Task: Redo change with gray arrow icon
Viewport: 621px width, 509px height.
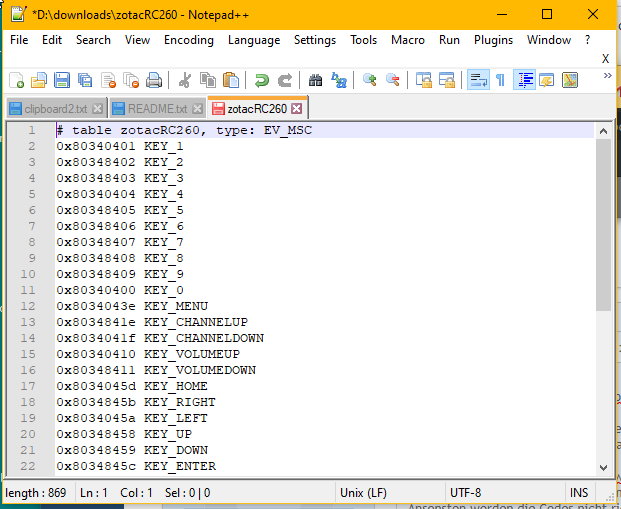Action: pos(285,80)
